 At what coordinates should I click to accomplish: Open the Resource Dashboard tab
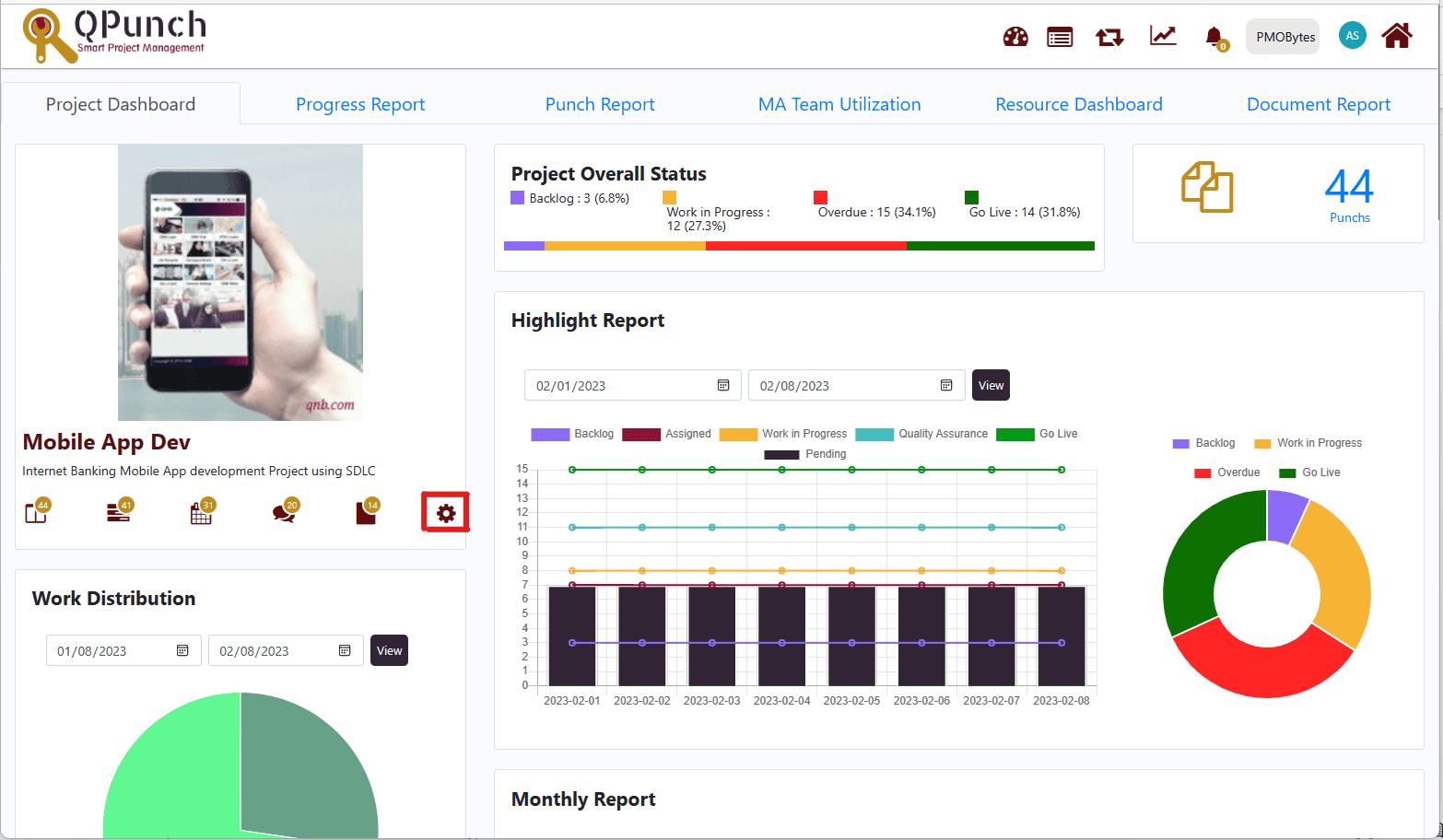(x=1079, y=104)
